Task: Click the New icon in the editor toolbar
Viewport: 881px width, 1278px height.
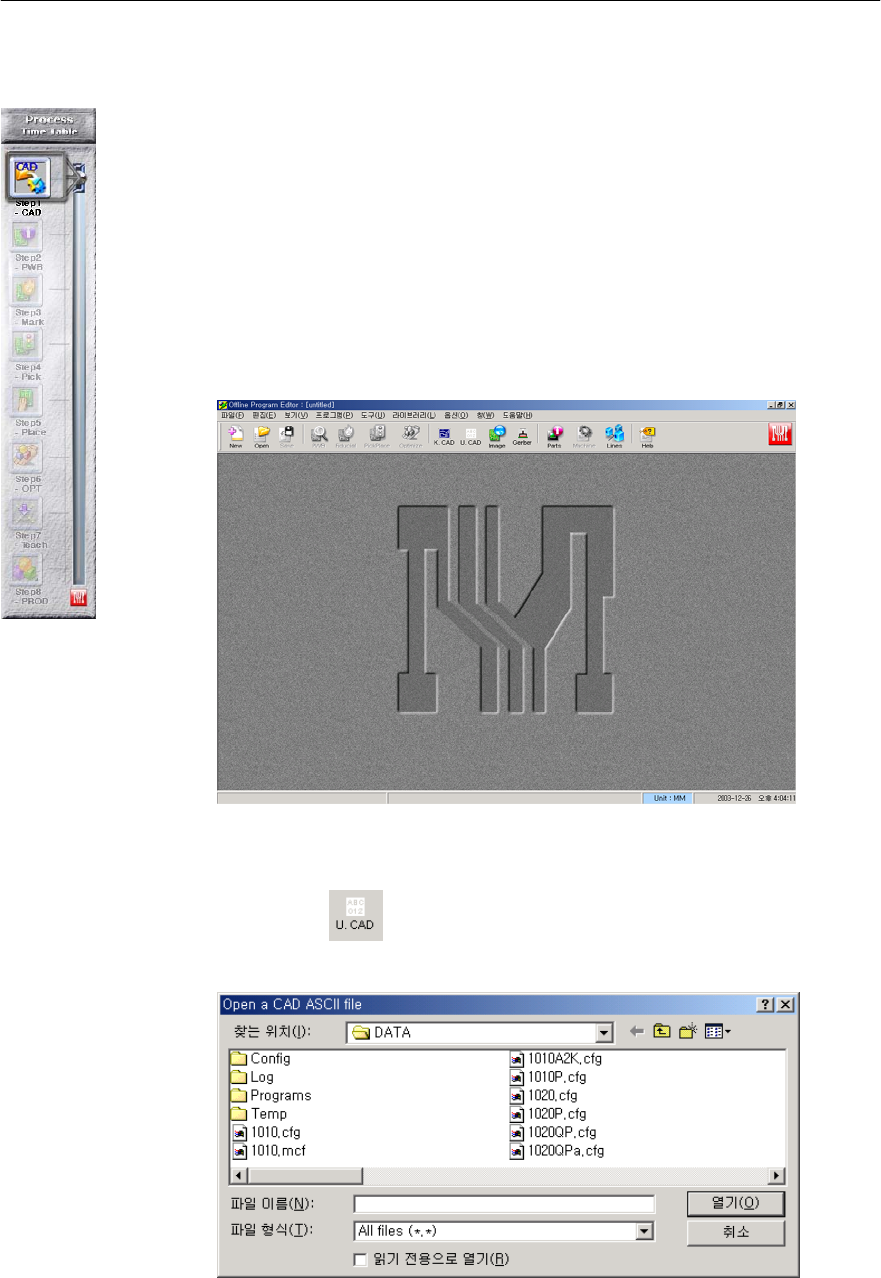Action: 236,437
